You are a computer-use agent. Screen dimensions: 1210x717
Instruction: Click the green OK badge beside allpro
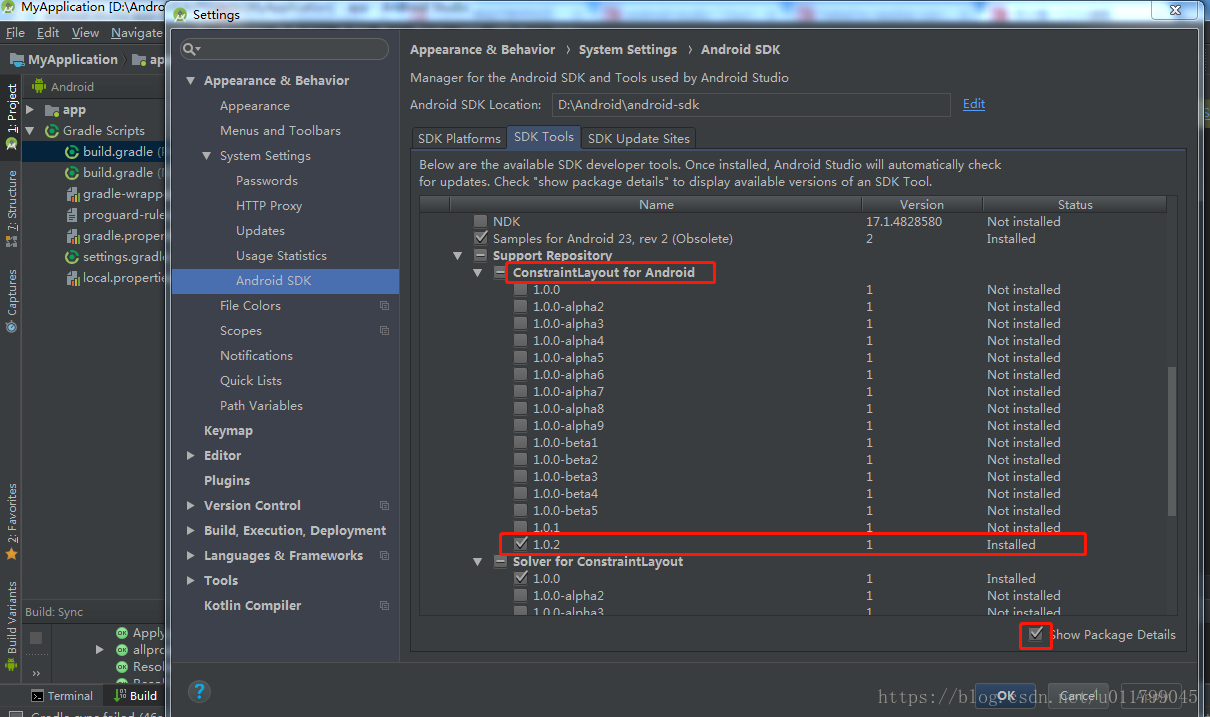click(x=122, y=650)
